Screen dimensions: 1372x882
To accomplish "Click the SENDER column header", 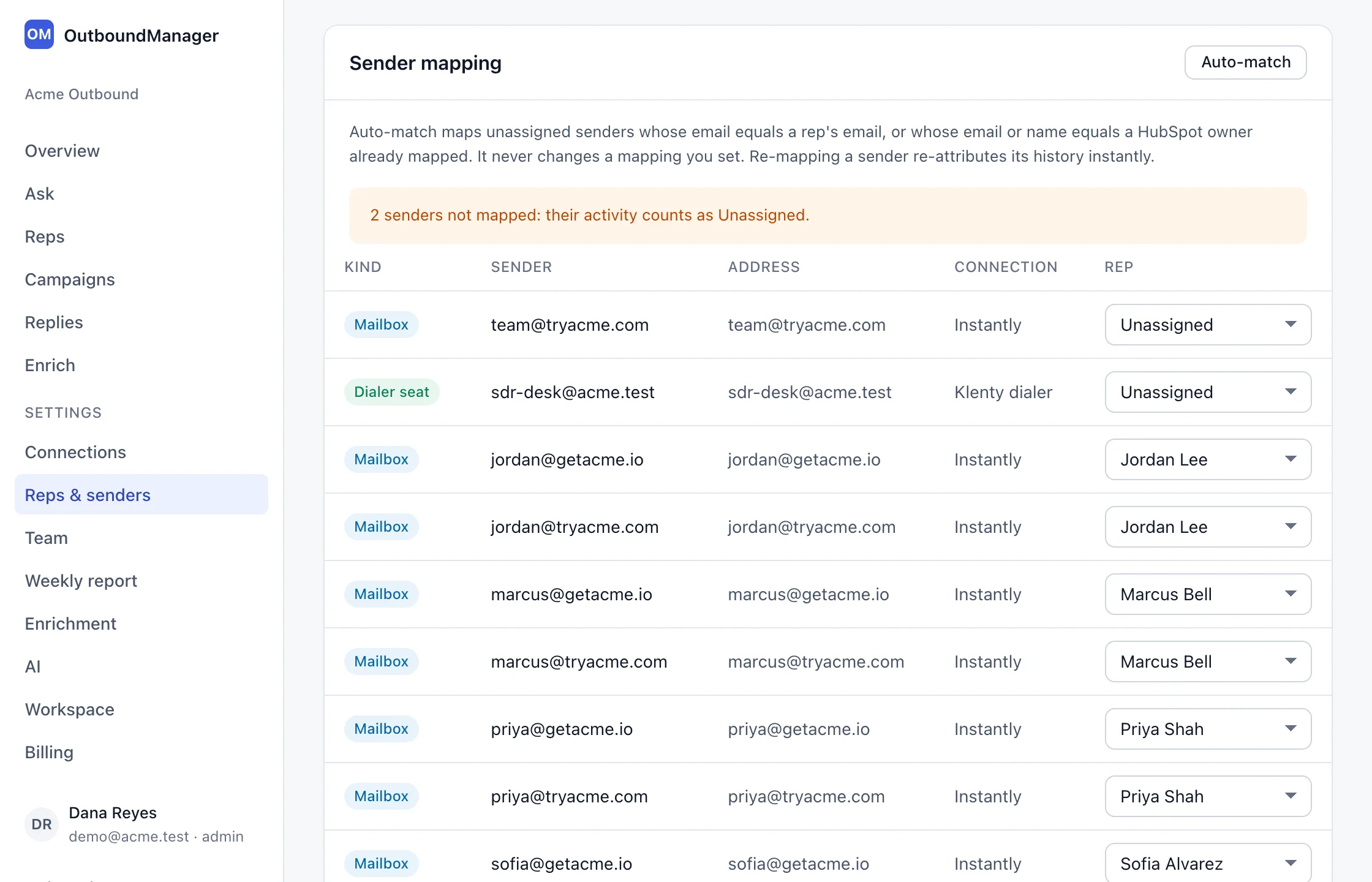I will 521,267.
